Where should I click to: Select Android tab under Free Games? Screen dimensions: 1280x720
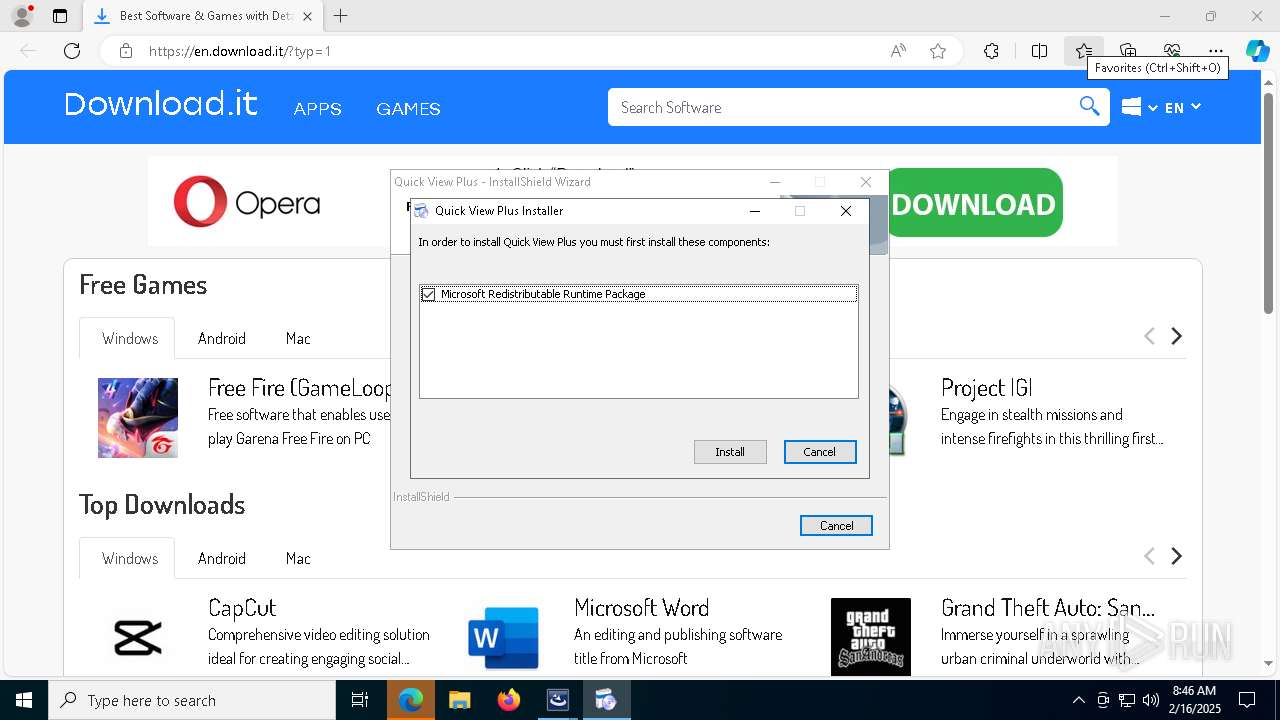coord(222,338)
